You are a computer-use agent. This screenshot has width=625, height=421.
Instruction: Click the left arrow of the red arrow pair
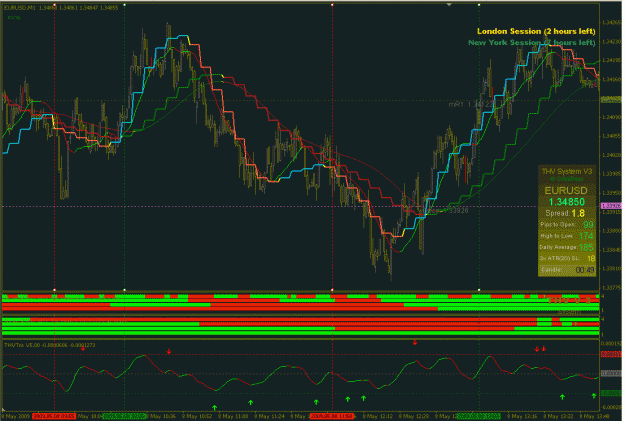(537, 349)
